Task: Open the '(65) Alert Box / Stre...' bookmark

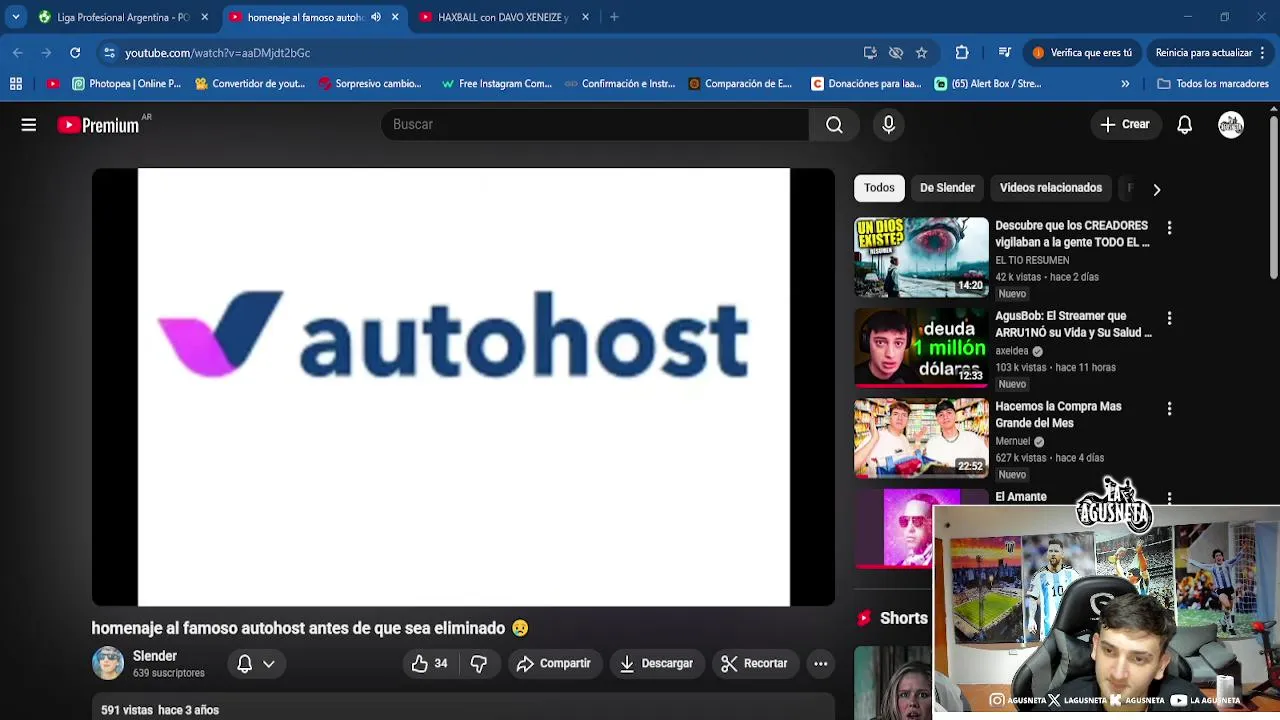Action: 988,84
